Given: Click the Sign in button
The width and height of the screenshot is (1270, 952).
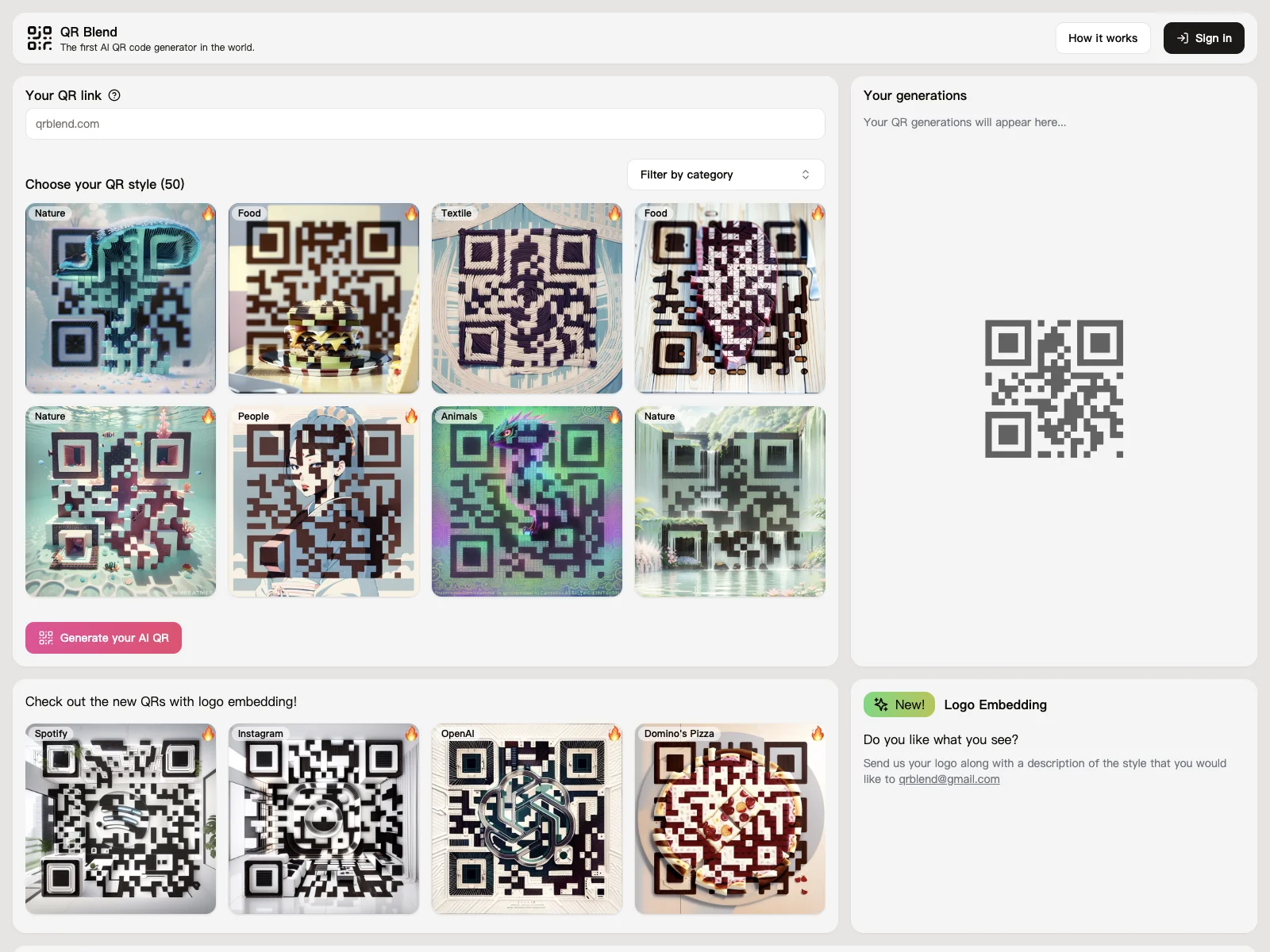Looking at the screenshot, I should tap(1203, 38).
